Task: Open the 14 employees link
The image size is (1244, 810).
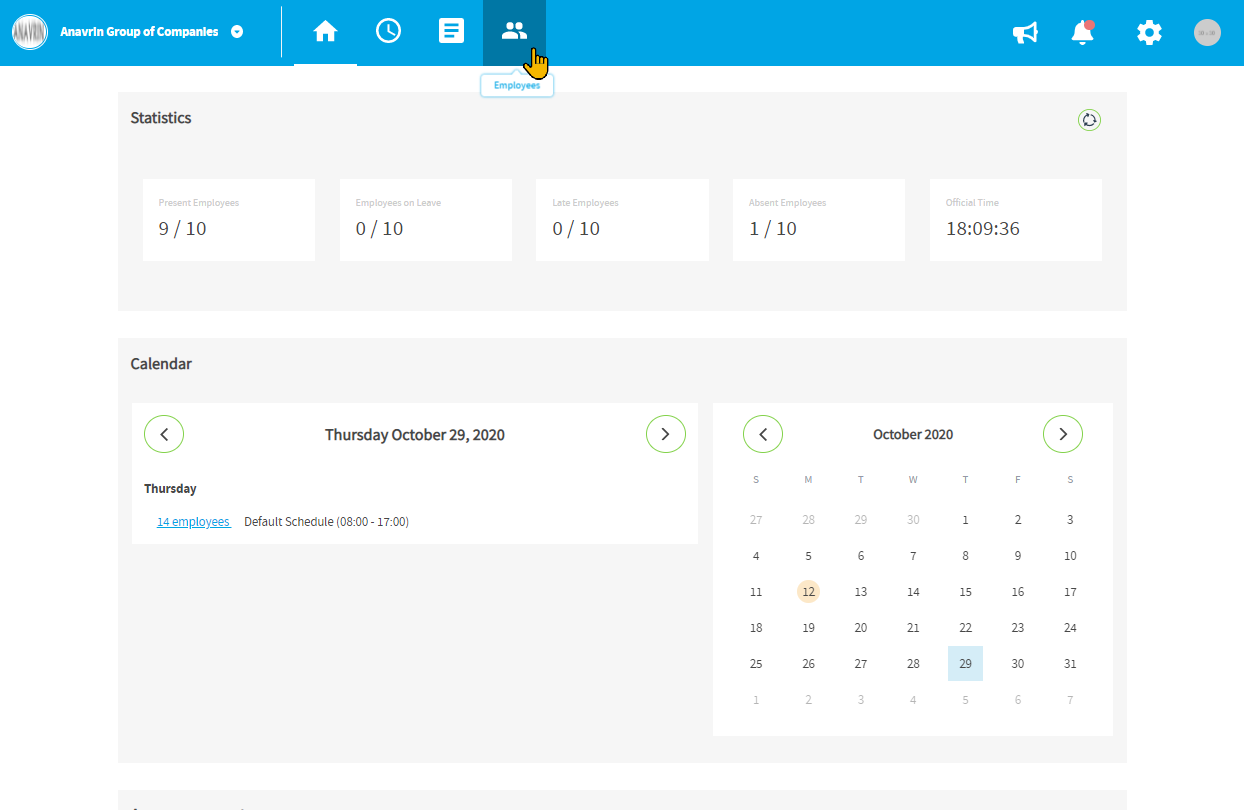Action: click(194, 522)
